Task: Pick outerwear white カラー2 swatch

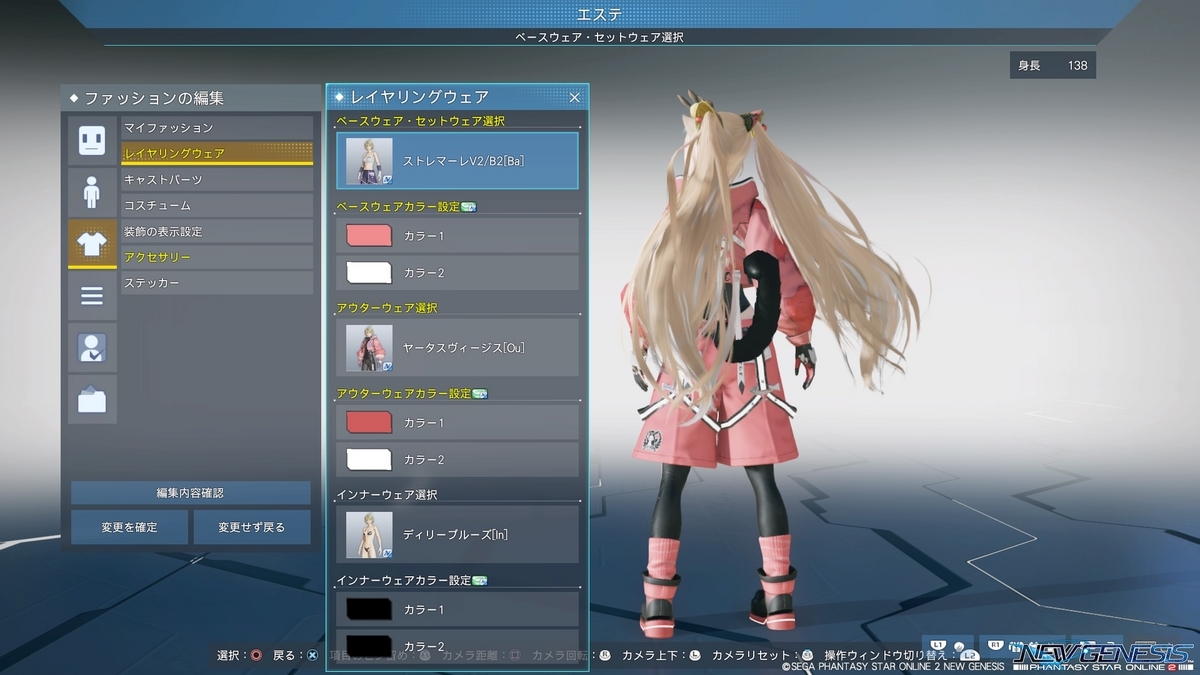Action: tap(368, 460)
